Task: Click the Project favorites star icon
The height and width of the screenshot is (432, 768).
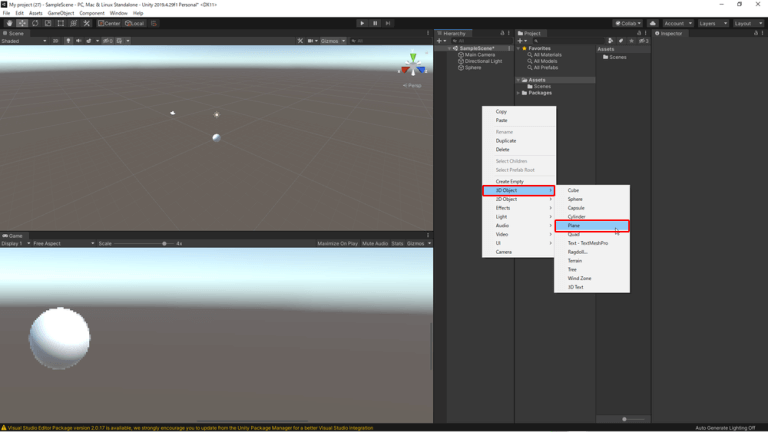Action: pos(631,41)
